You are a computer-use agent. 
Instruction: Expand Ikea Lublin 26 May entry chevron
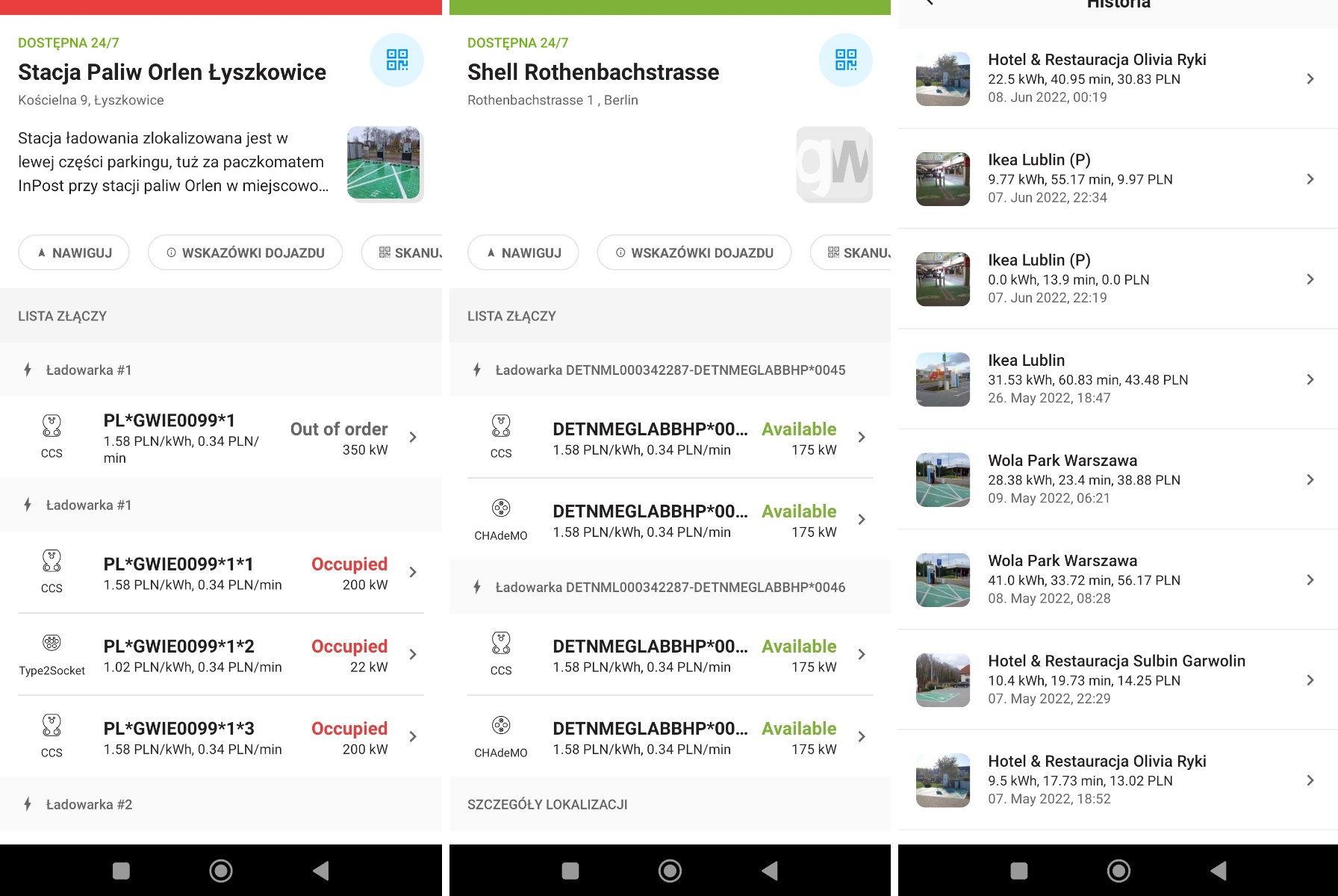[1310, 379]
